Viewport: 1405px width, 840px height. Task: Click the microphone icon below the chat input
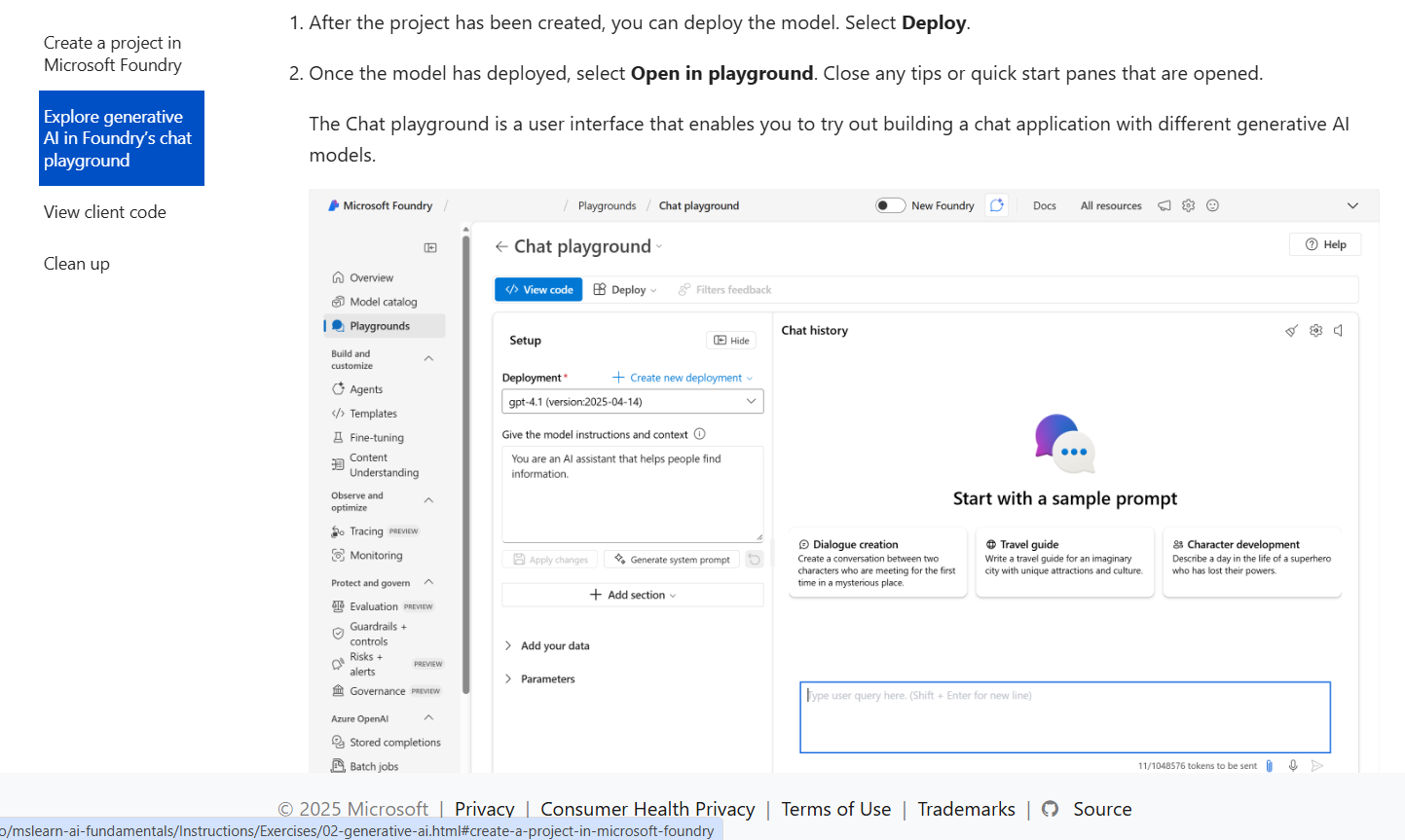(x=1293, y=766)
